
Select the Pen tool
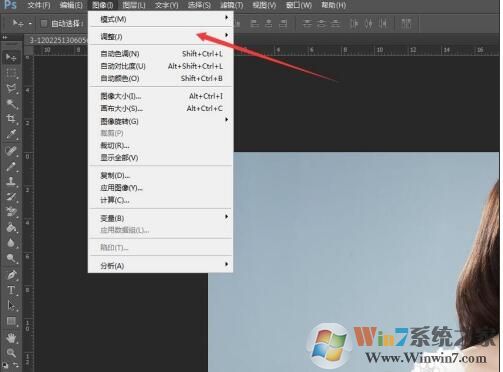(x=11, y=275)
